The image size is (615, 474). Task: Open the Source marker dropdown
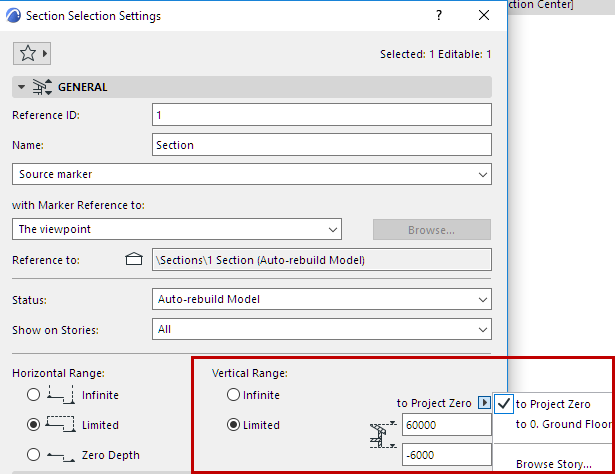tap(251, 174)
